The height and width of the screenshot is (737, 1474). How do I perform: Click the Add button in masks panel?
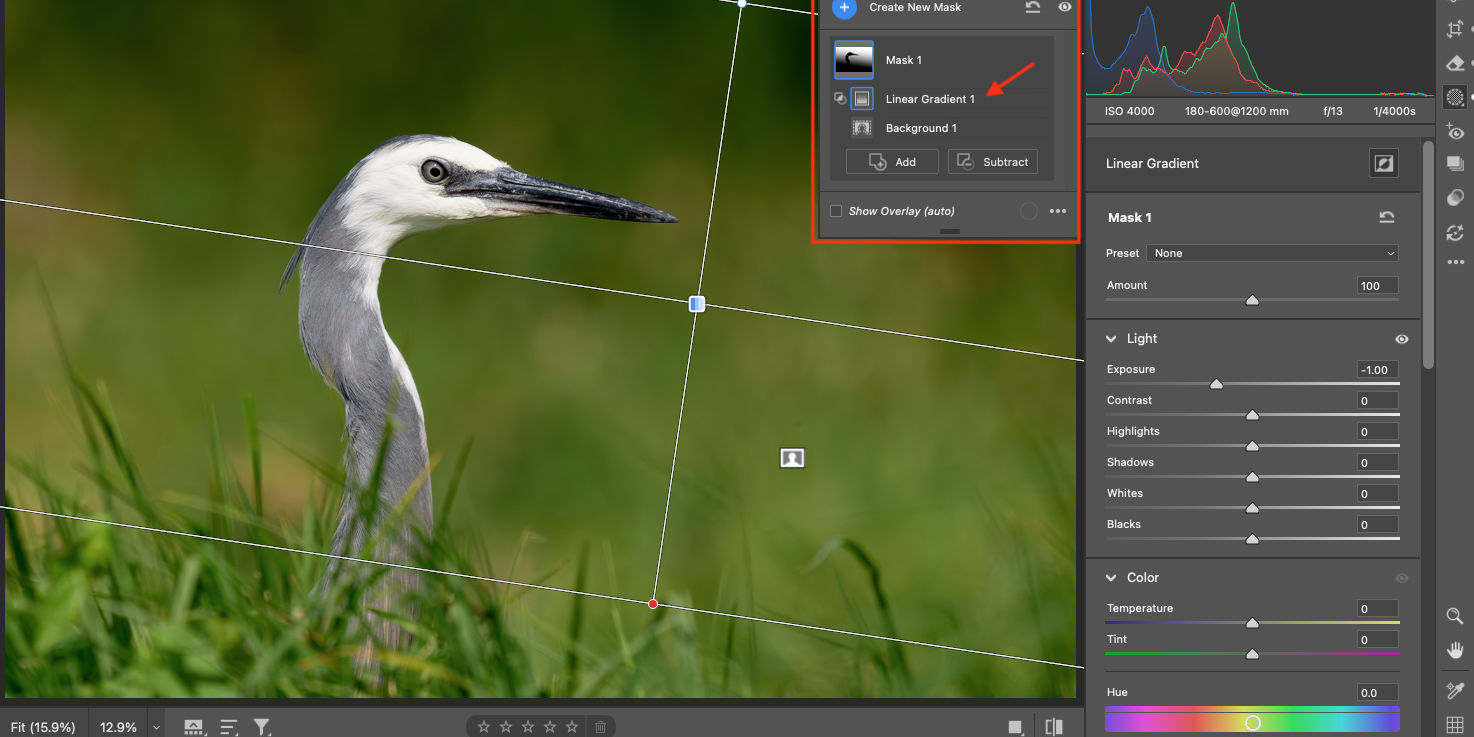click(892, 162)
